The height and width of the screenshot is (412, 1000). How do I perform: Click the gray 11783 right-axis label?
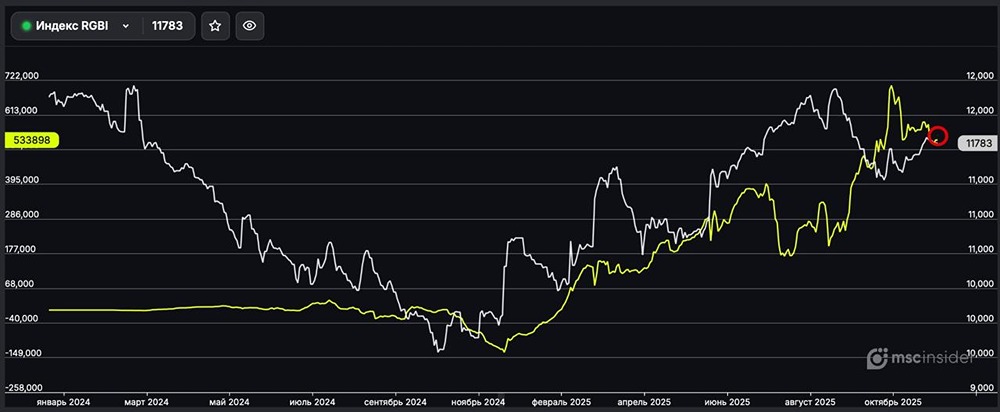(x=974, y=144)
